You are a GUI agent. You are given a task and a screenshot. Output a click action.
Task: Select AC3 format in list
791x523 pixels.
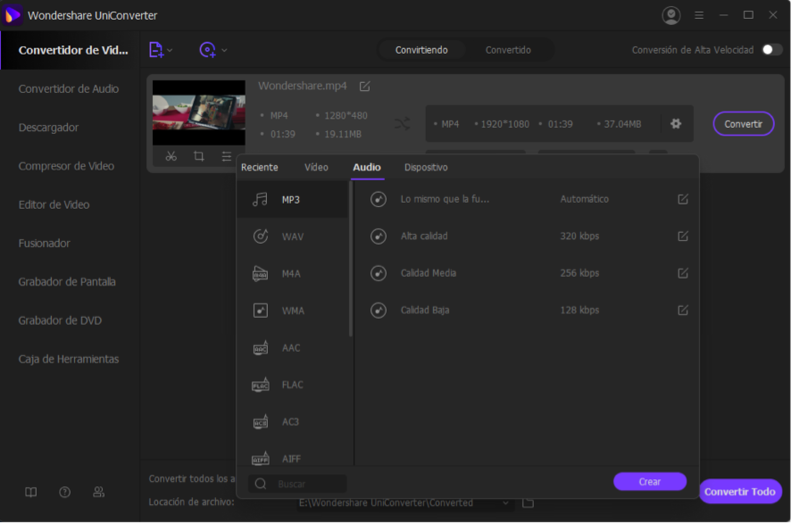point(293,422)
